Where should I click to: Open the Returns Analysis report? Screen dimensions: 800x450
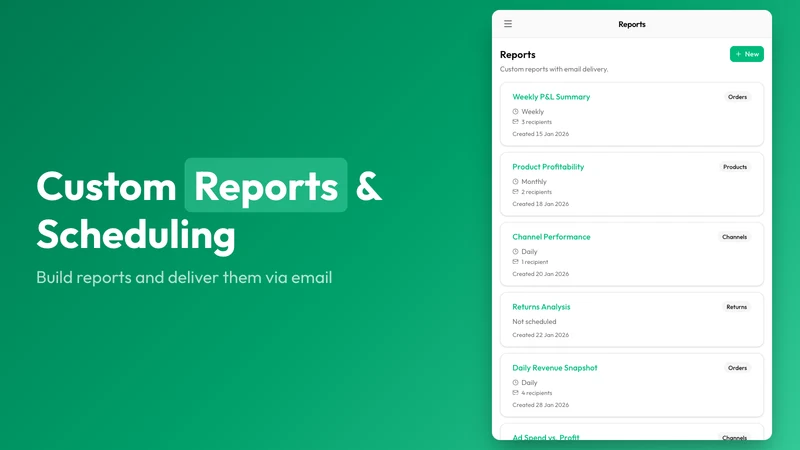pyautogui.click(x=541, y=307)
